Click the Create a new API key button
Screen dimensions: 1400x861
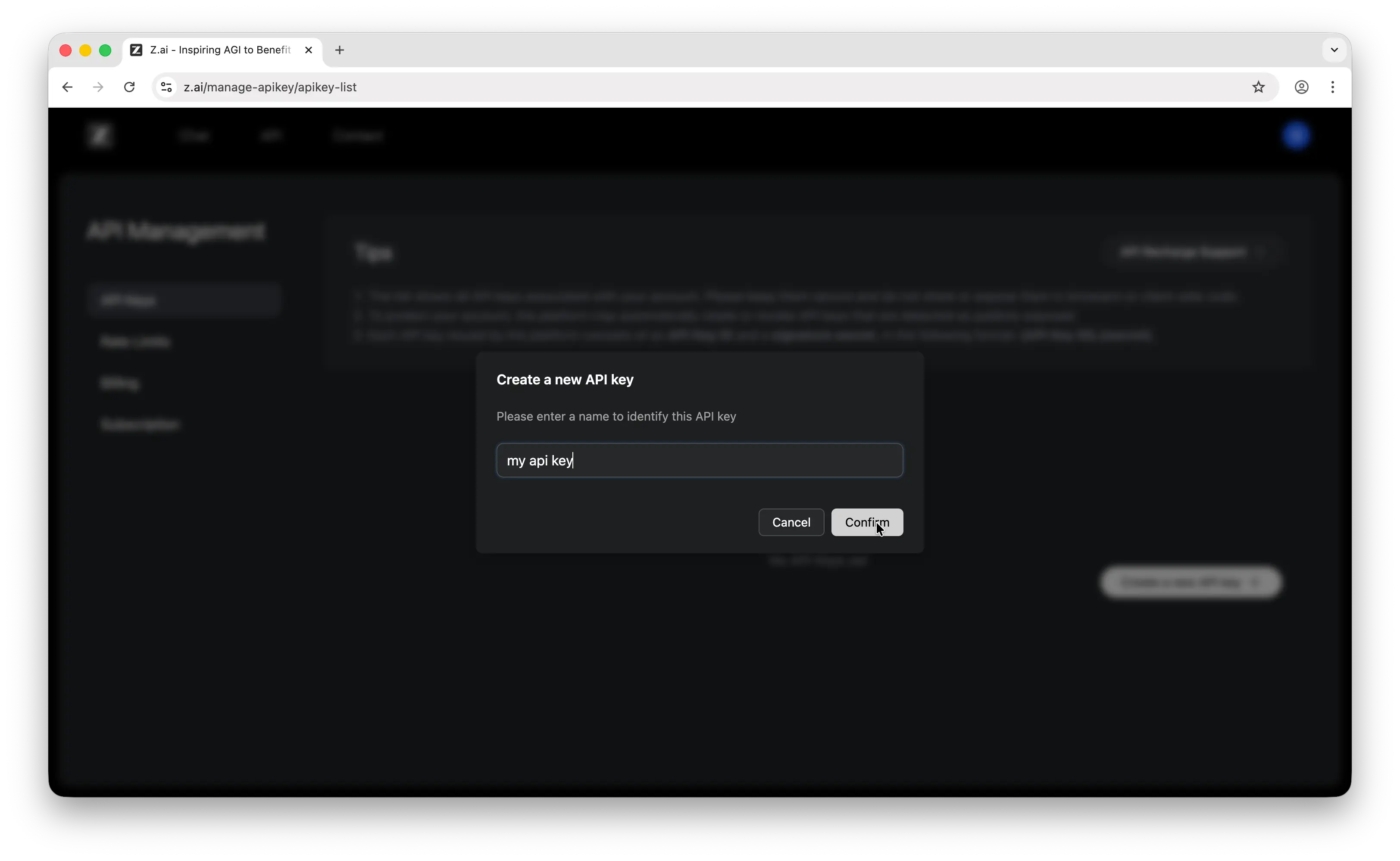point(1190,582)
